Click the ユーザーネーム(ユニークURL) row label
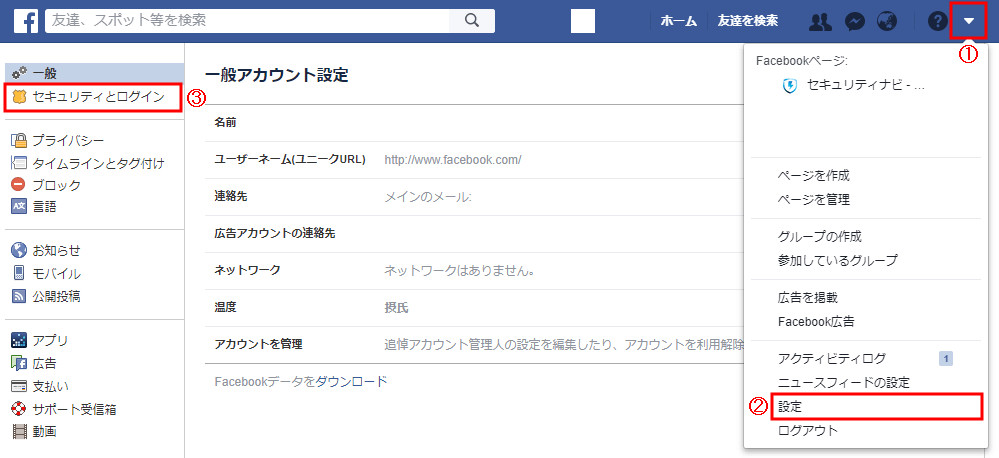999x458 pixels. point(290,159)
